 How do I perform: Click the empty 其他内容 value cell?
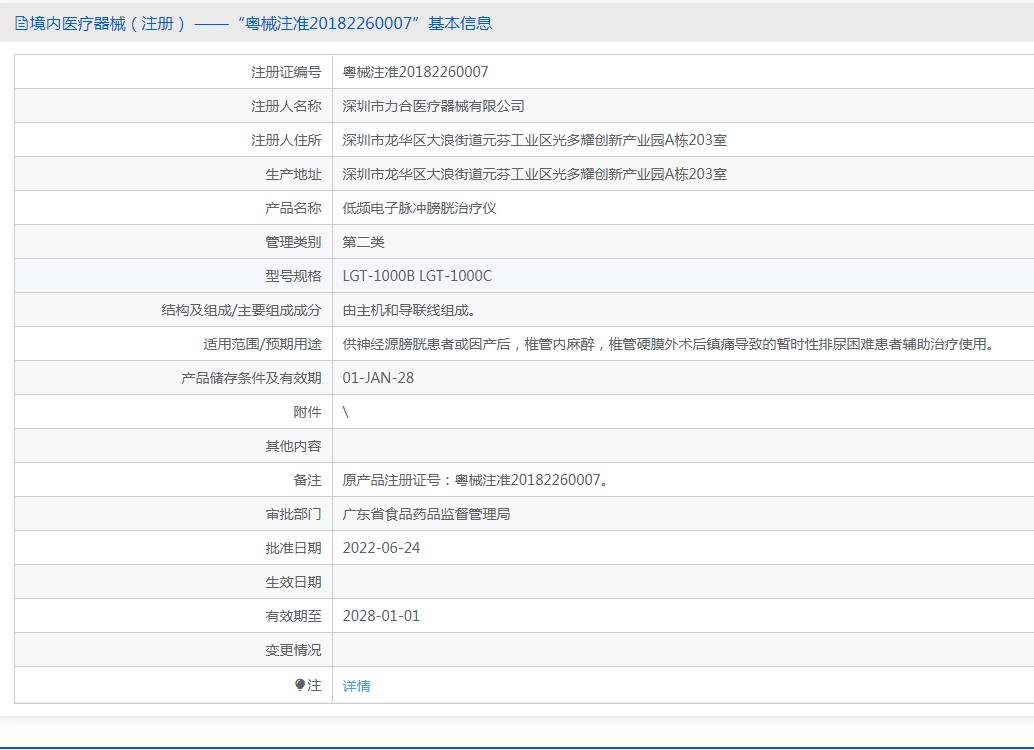click(680, 446)
